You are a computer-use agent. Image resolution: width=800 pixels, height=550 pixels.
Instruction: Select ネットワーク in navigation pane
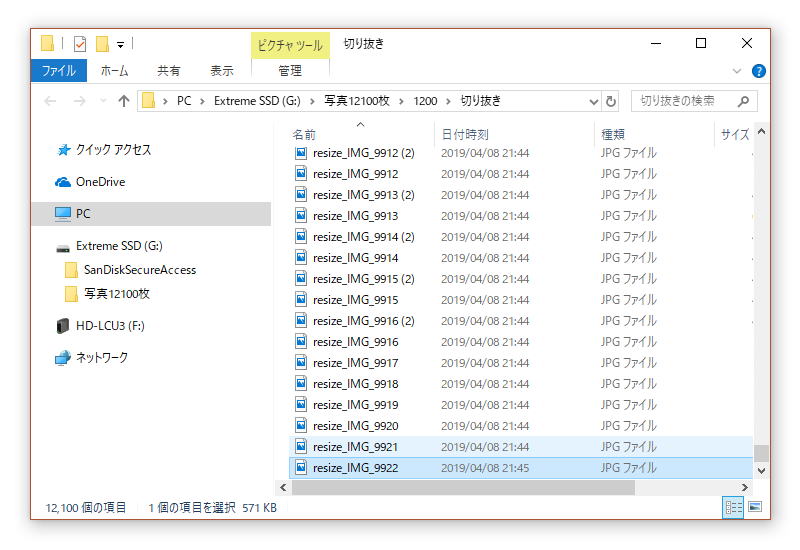click(x=102, y=358)
